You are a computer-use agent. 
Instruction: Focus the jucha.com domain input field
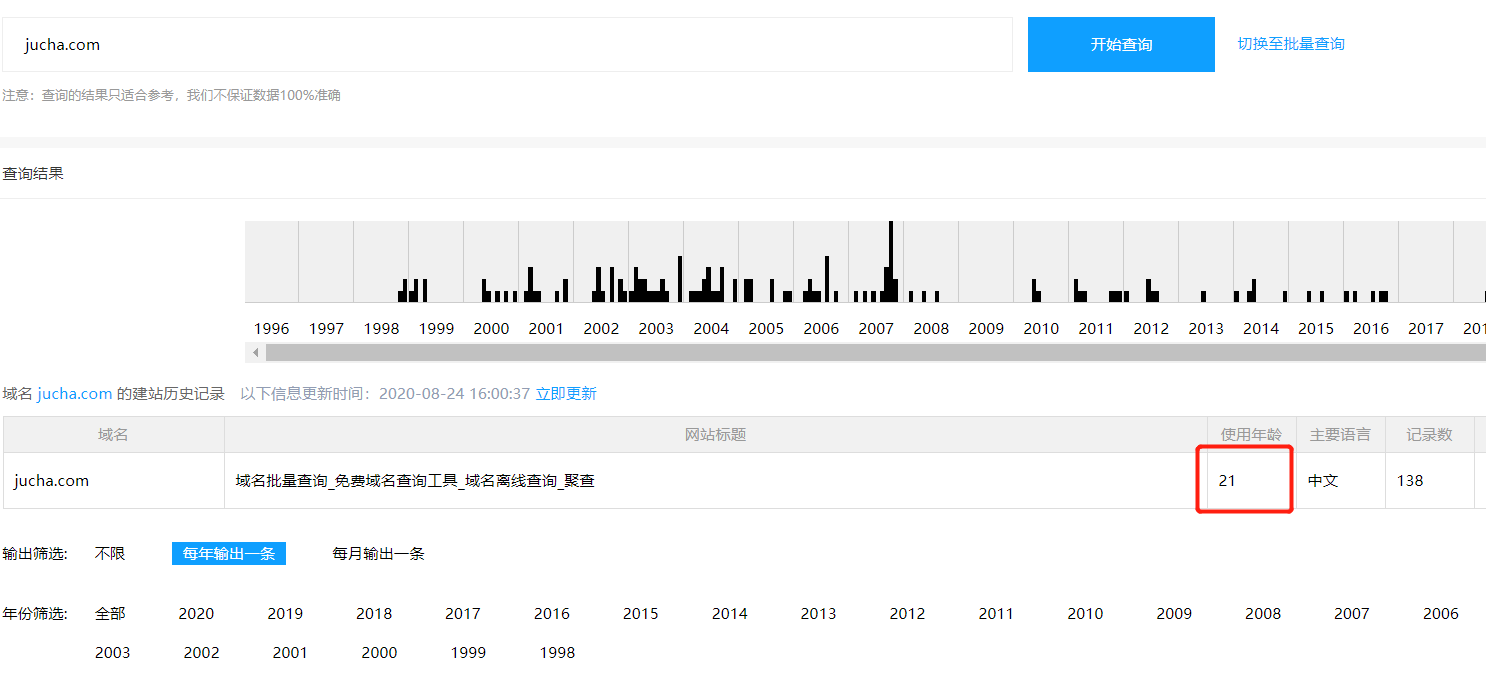pyautogui.click(x=507, y=45)
